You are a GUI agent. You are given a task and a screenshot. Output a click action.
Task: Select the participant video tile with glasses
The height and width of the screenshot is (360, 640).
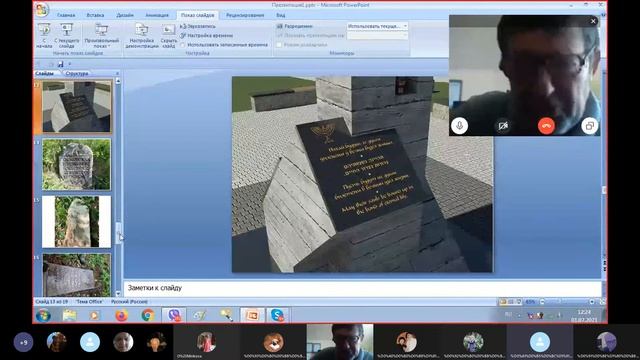[x=340, y=342]
